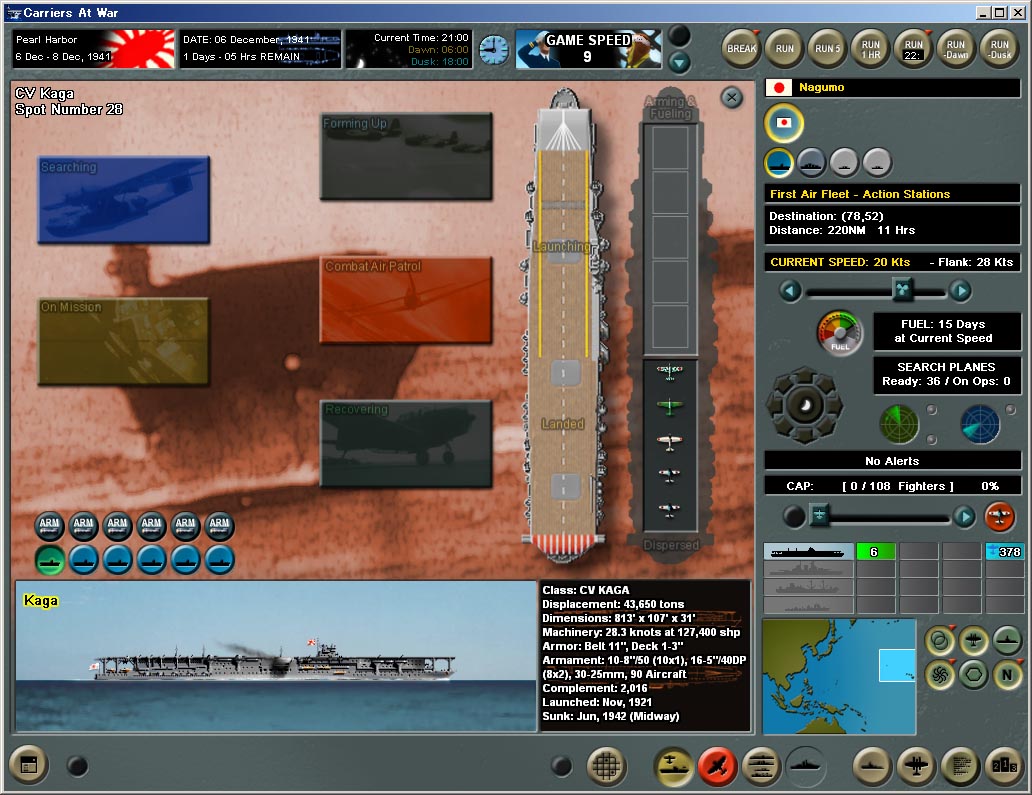Click the red aircraft strike button
The image size is (1032, 795).
tap(717, 765)
